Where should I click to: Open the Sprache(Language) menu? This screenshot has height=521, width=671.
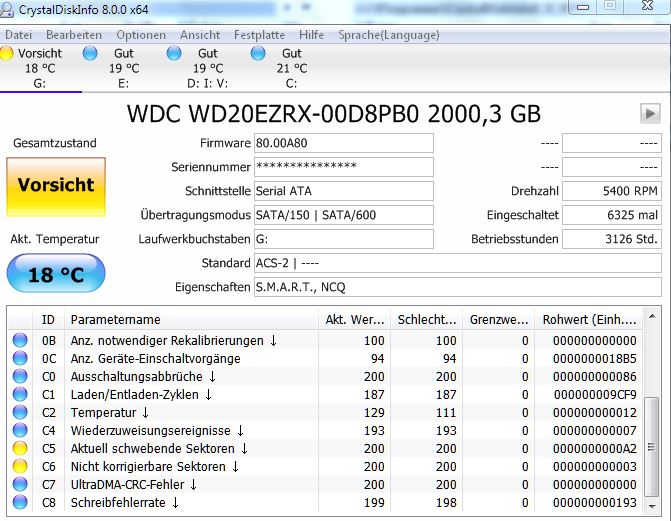pos(389,35)
